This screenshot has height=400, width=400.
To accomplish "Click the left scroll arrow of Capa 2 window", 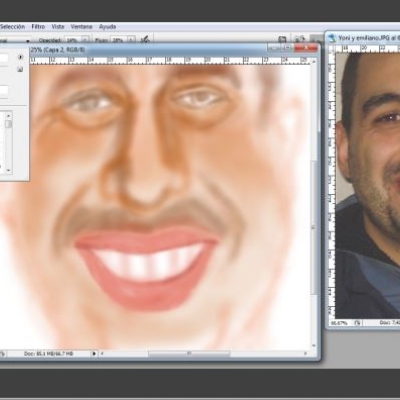I will (x=102, y=353).
